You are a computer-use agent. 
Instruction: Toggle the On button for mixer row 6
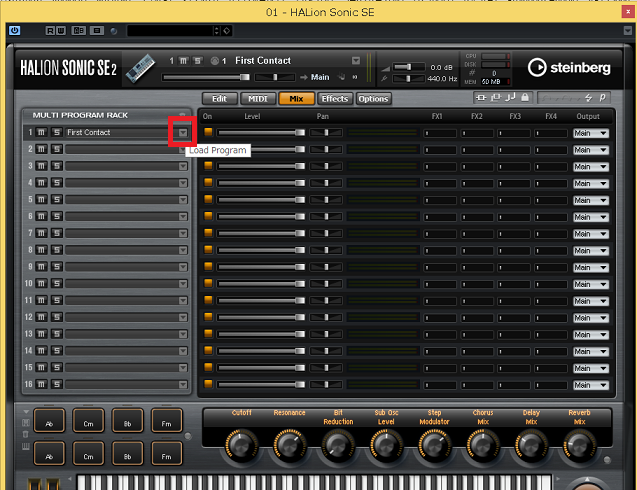(208, 216)
